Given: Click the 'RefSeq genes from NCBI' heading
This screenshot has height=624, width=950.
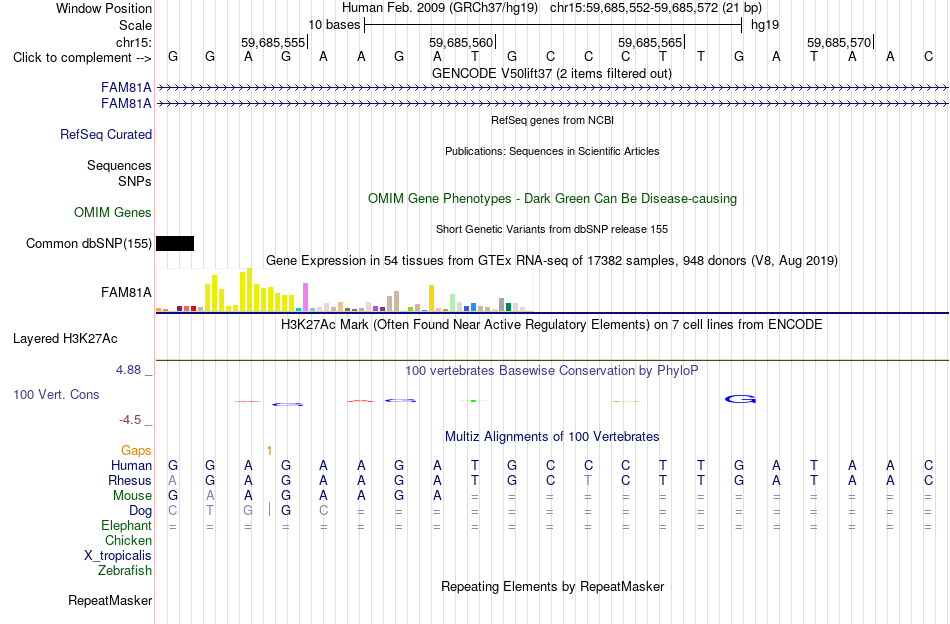Looking at the screenshot, I should pos(552,120).
